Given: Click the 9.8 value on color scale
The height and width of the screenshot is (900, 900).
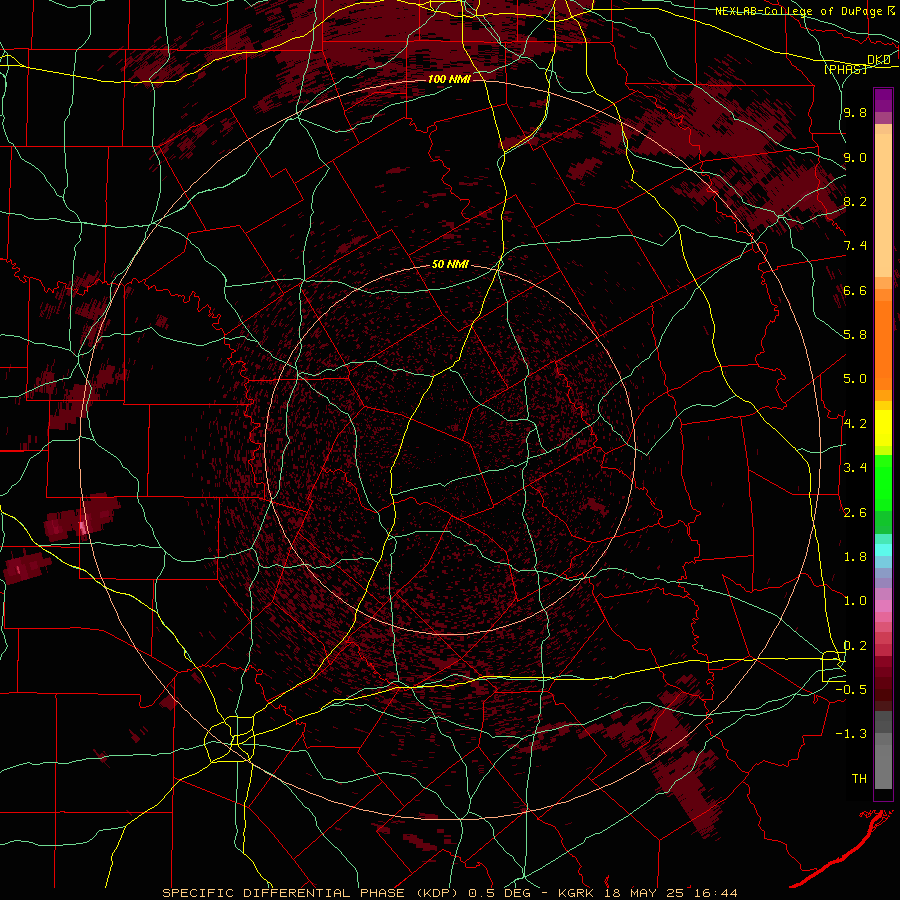Looking at the screenshot, I should [x=855, y=112].
